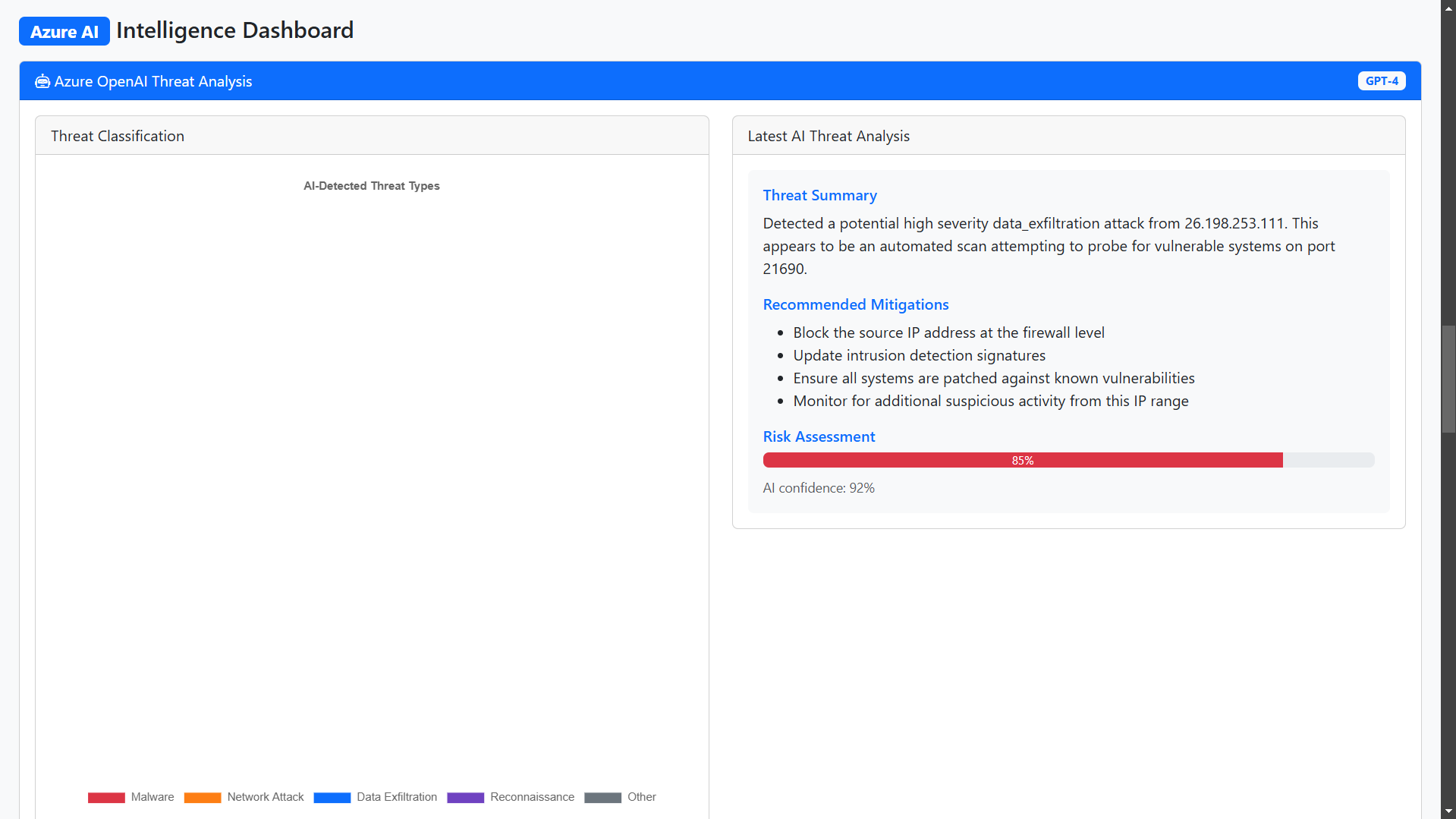Screen dimensions: 1456x819
Task: Select the Risk Assessment heading
Action: 819,436
